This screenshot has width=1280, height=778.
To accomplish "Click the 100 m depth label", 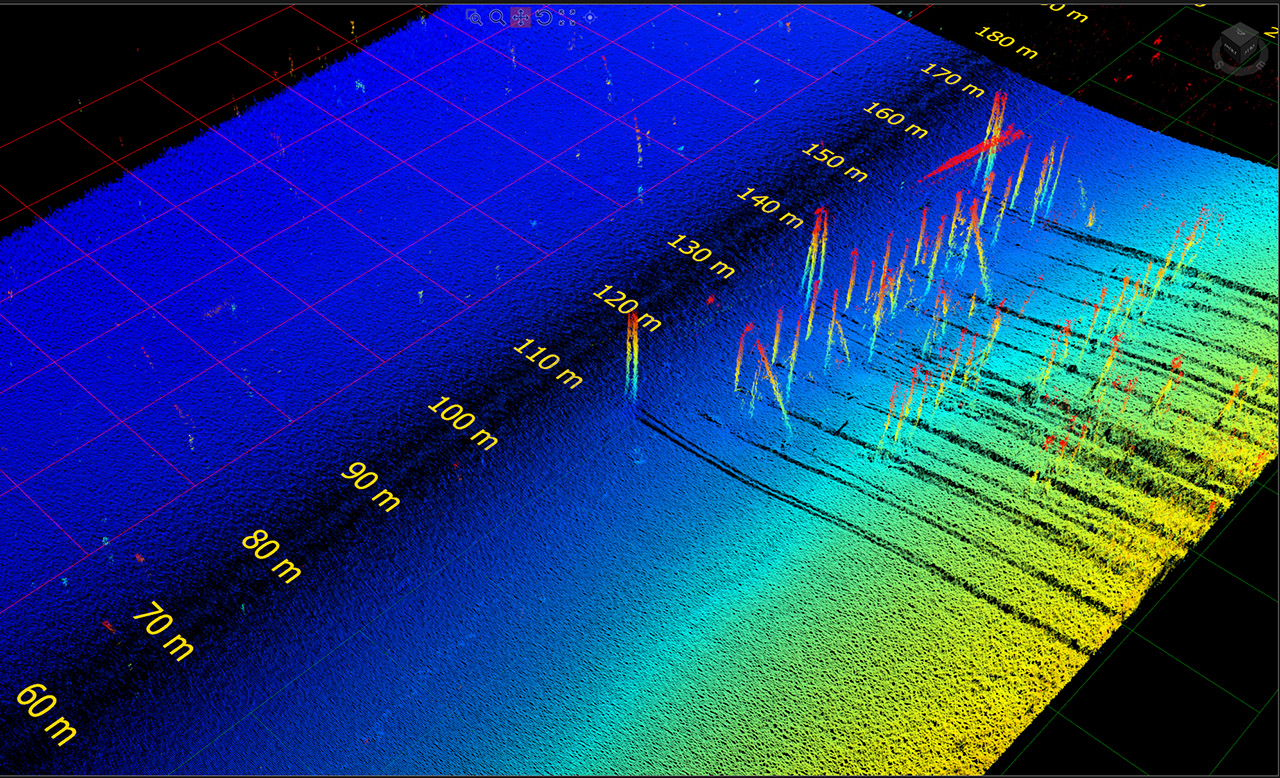I will 460,424.
